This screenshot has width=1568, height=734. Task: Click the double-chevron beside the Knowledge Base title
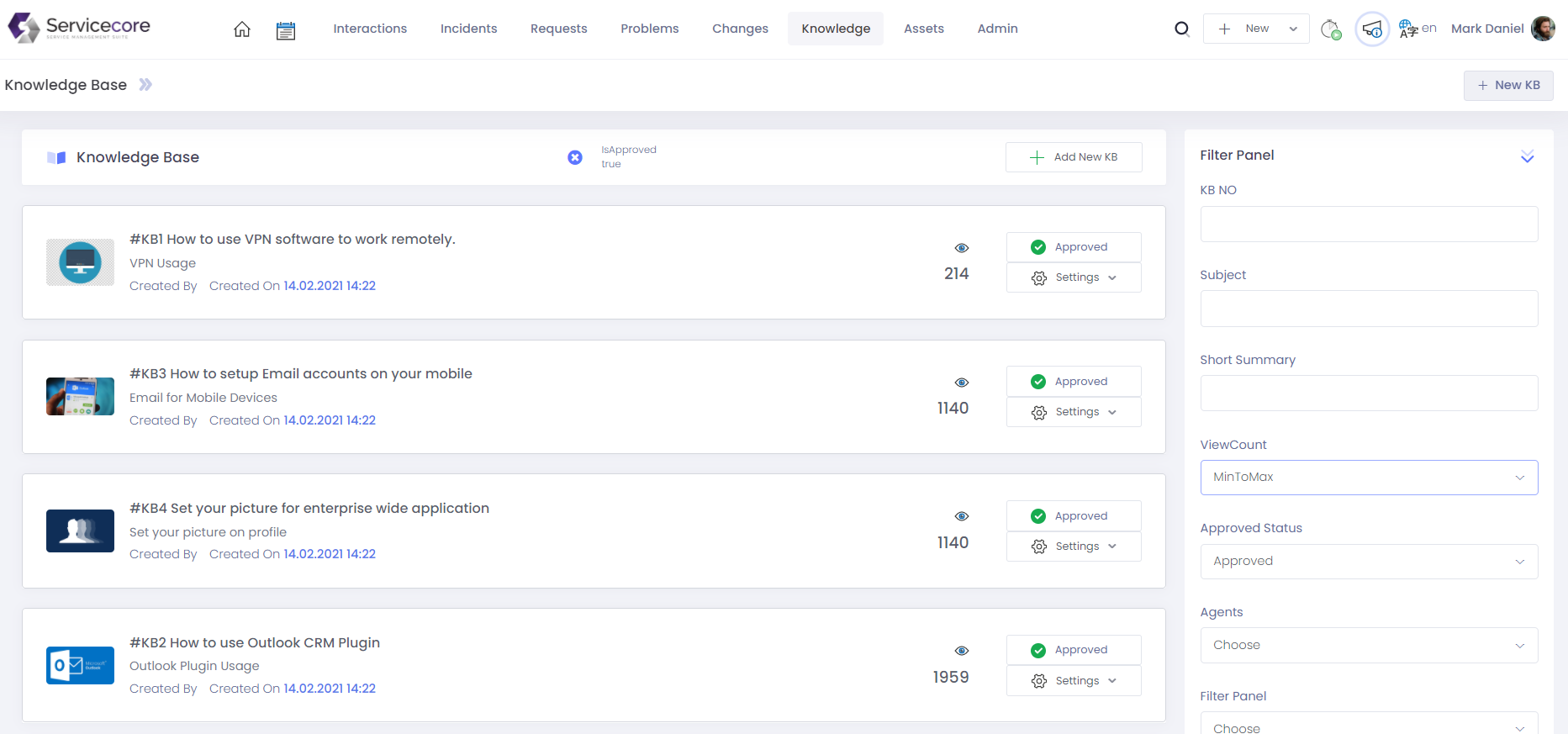coord(145,85)
